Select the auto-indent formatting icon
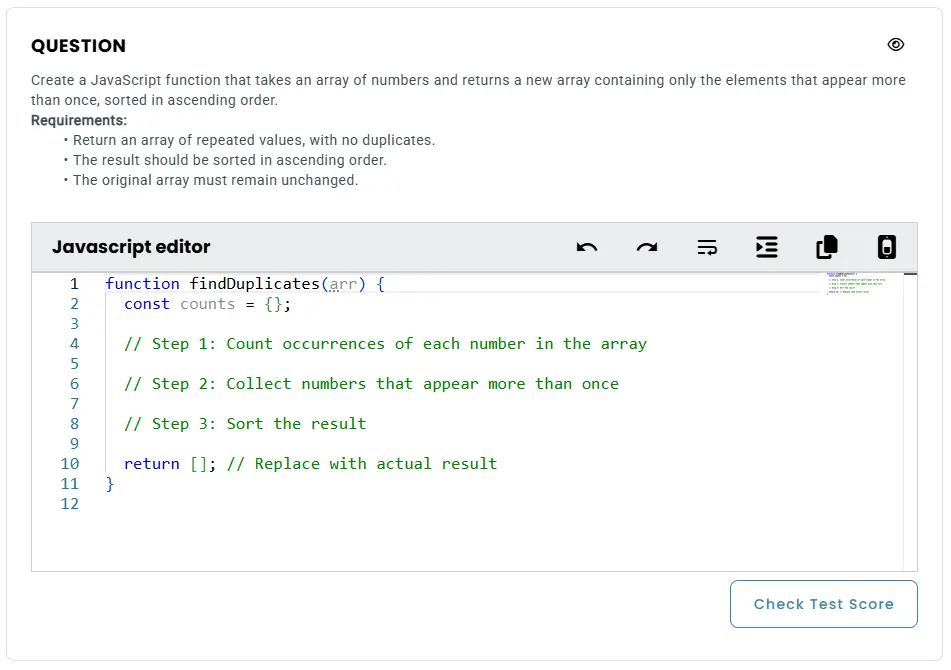 click(x=767, y=247)
